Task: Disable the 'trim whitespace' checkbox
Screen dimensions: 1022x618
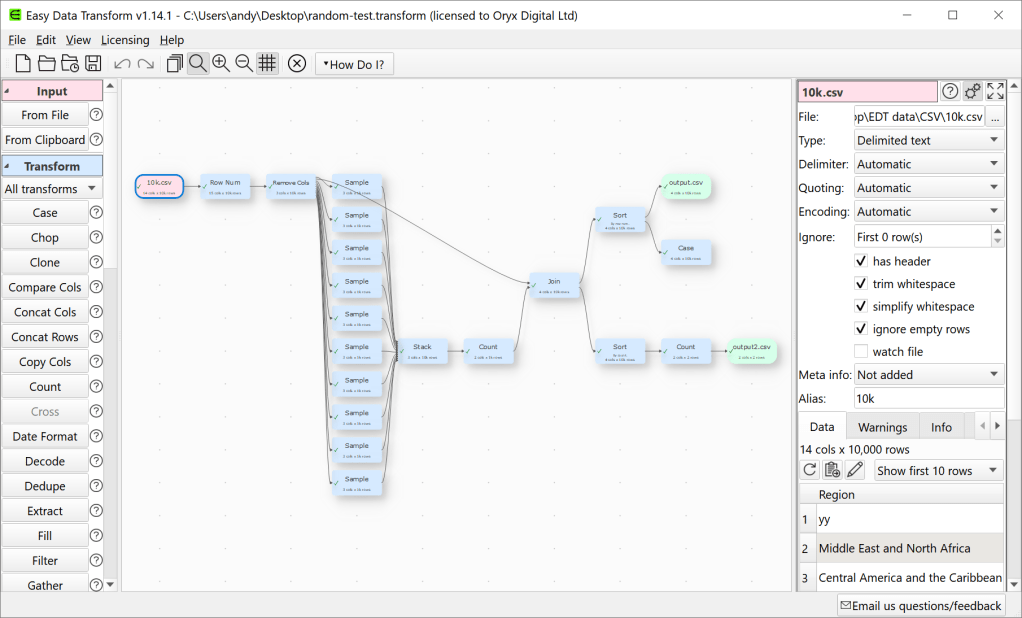Action: (861, 283)
